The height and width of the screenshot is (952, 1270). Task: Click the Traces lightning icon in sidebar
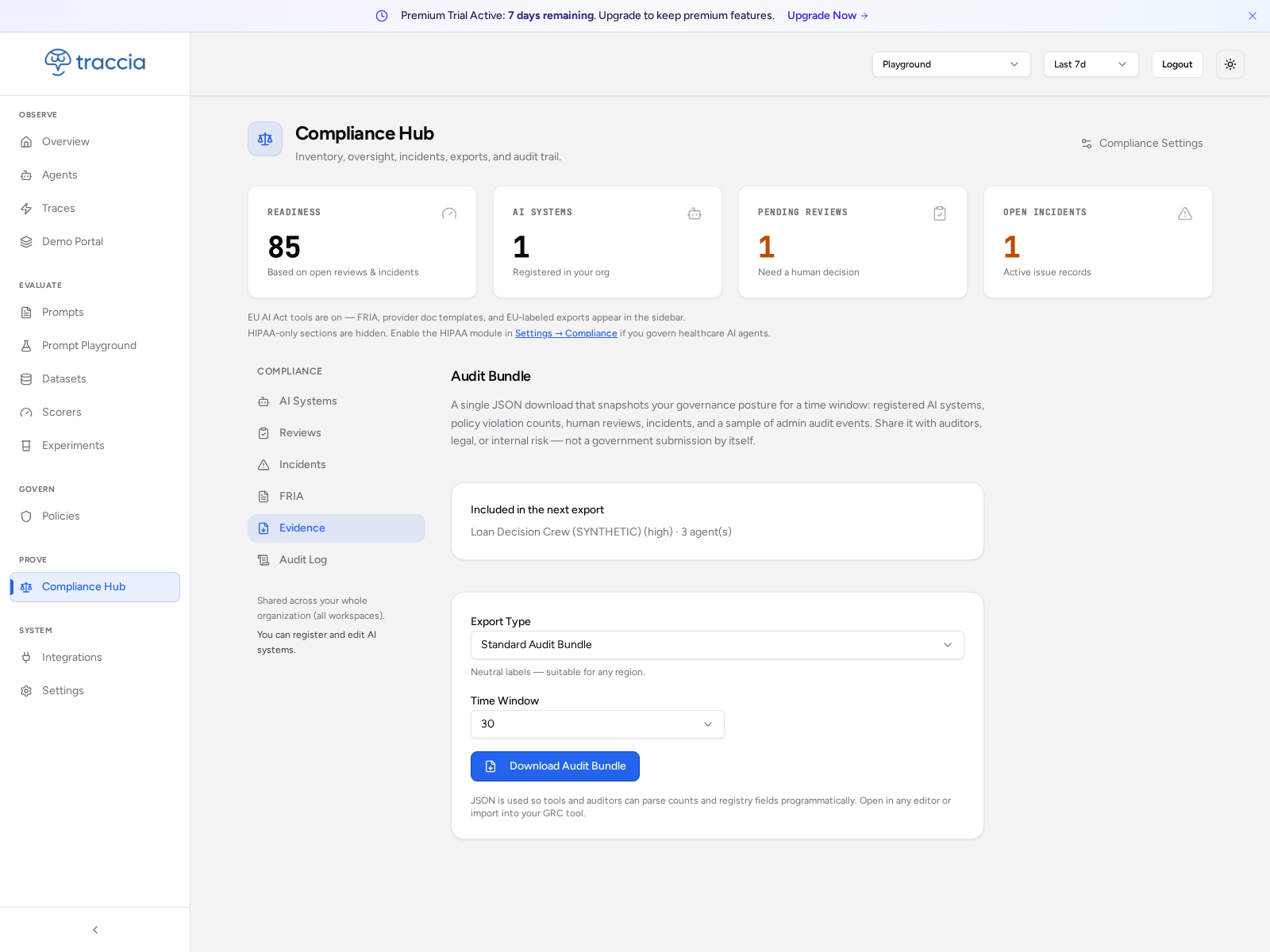click(x=26, y=209)
